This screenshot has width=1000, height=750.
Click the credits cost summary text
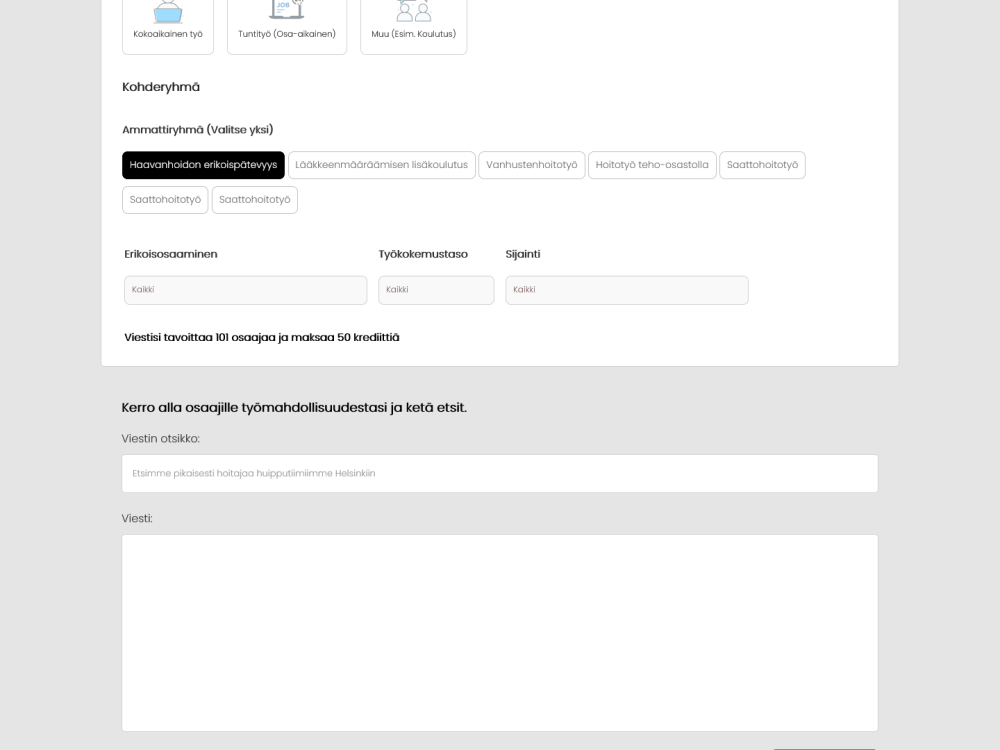click(260, 337)
